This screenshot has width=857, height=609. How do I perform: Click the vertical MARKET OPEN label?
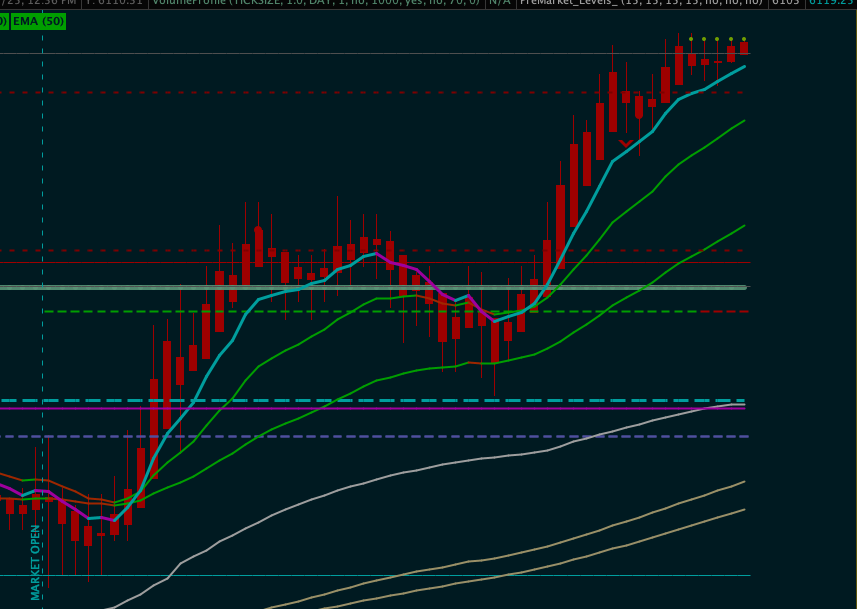(36, 562)
